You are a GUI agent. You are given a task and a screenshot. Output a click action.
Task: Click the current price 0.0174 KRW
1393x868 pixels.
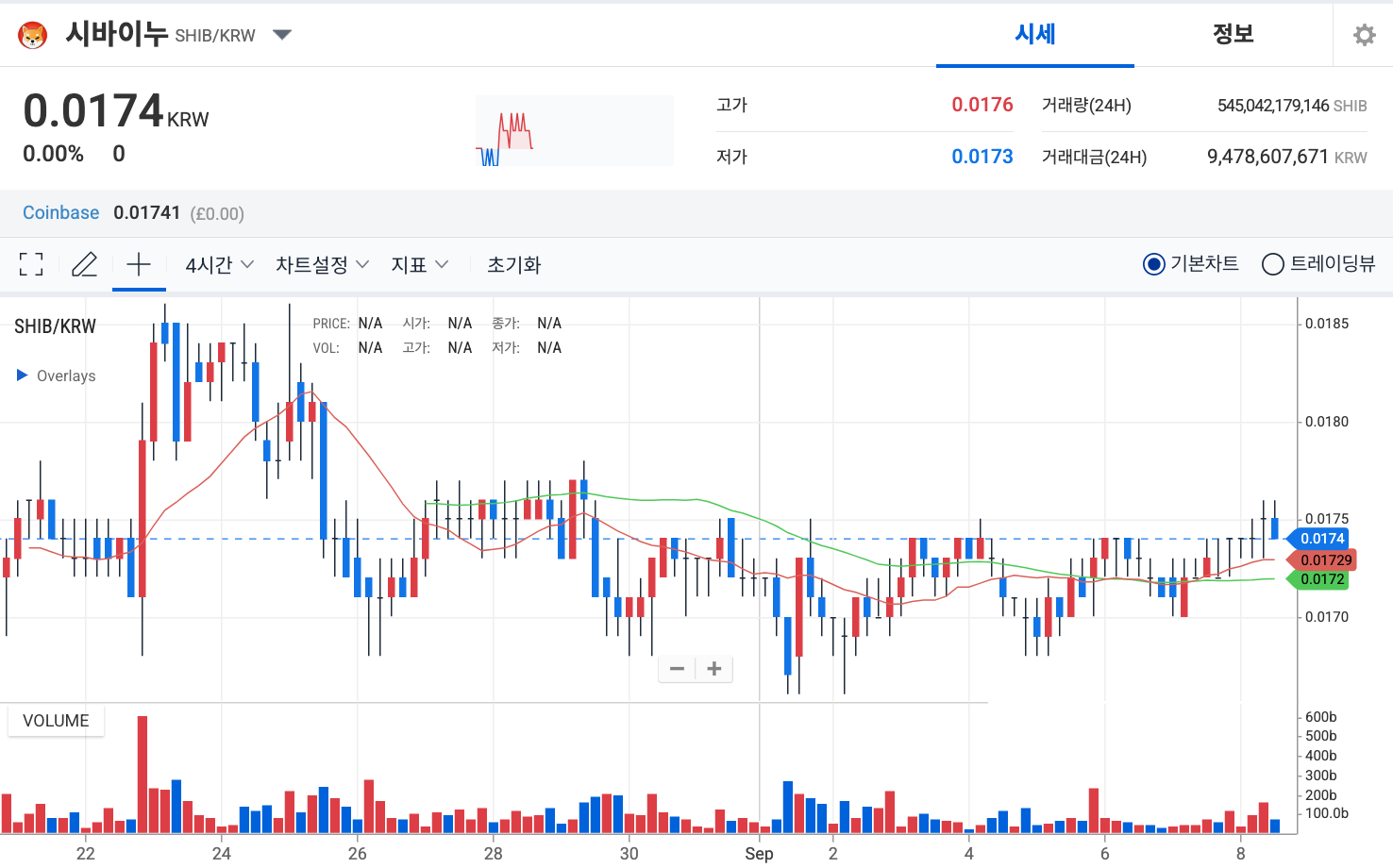(x=116, y=111)
